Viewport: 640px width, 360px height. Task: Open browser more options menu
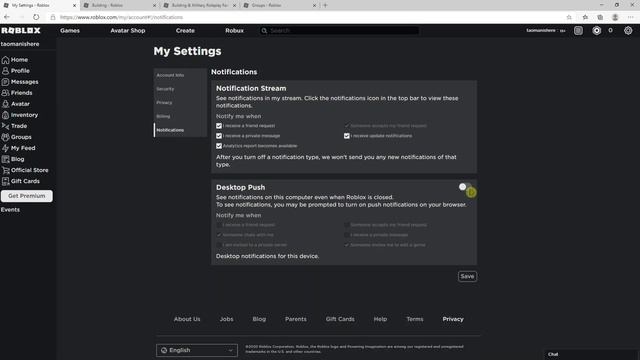point(631,17)
